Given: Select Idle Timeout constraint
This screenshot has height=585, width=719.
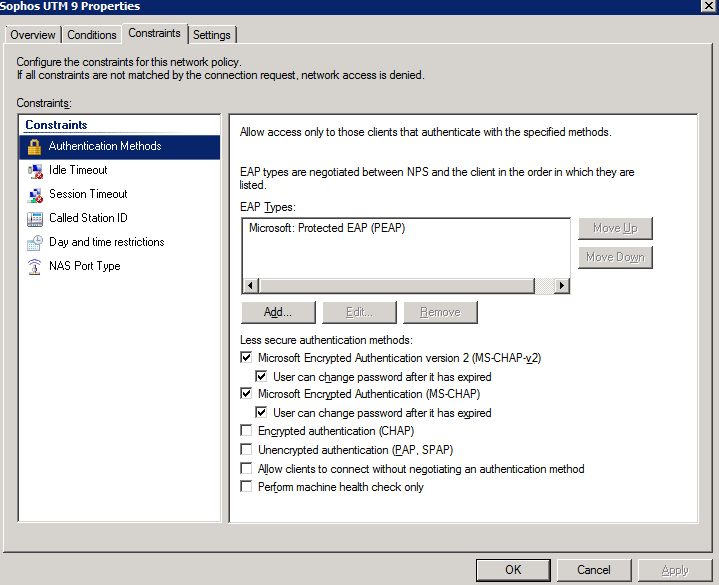Looking at the screenshot, I should tap(120, 171).
